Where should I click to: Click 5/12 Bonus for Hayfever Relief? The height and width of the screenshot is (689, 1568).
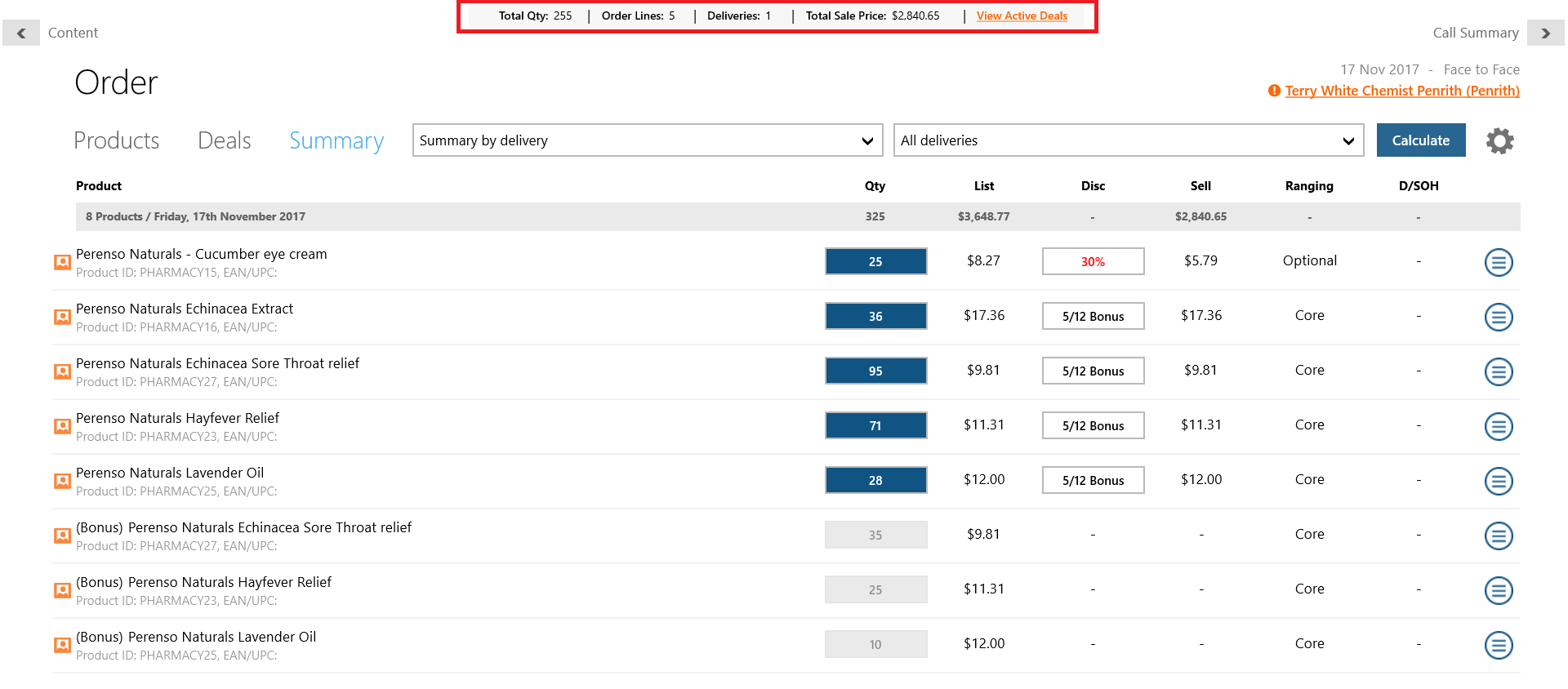1093,425
